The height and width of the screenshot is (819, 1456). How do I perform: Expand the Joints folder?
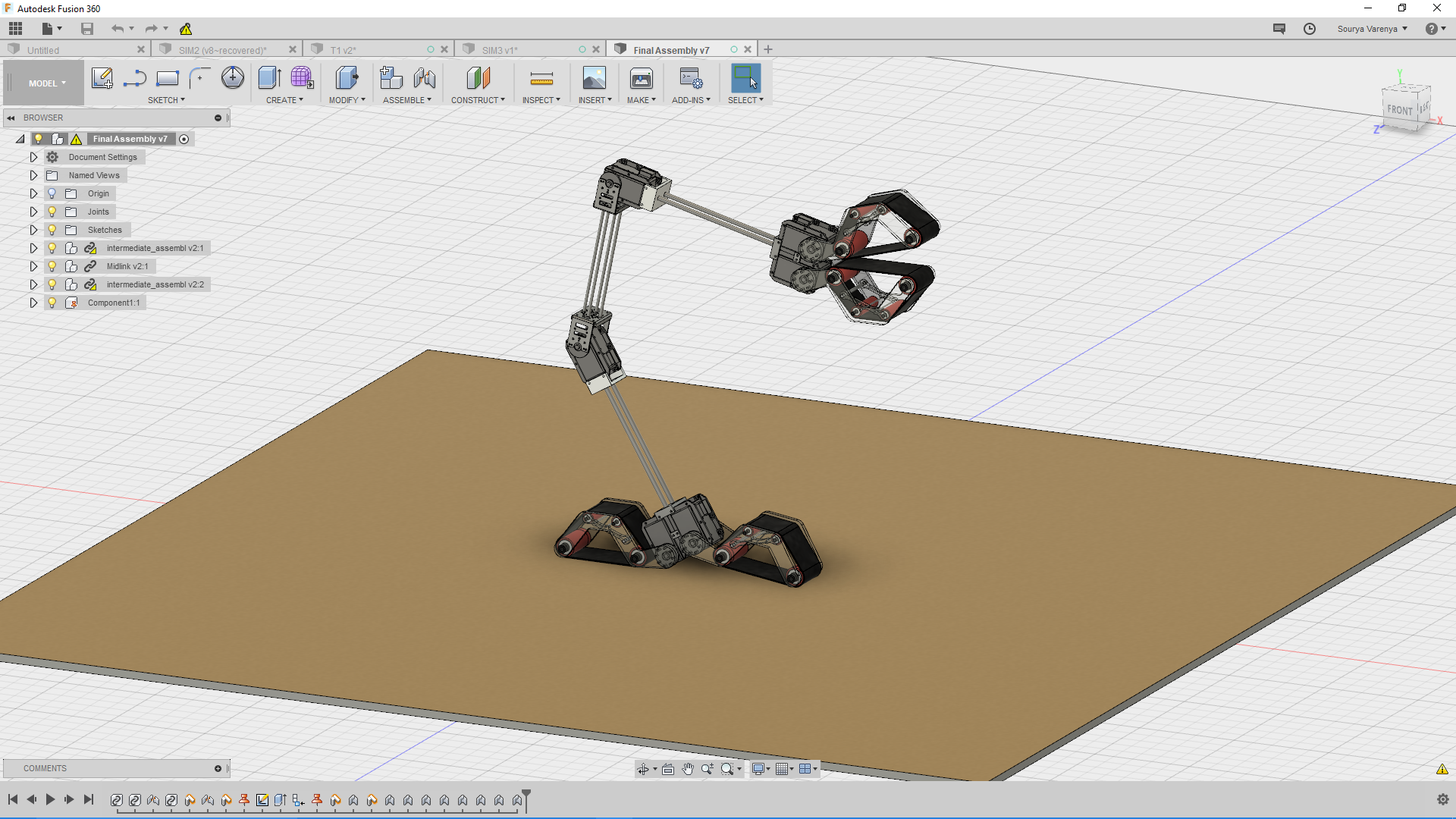coord(33,212)
